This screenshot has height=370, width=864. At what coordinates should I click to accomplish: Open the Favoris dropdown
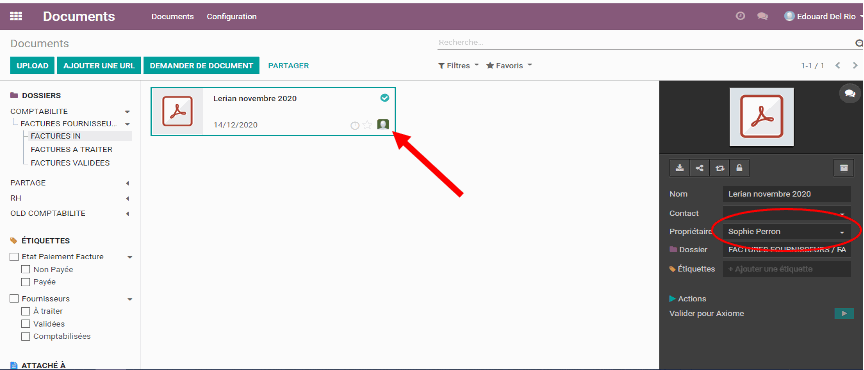pos(509,66)
